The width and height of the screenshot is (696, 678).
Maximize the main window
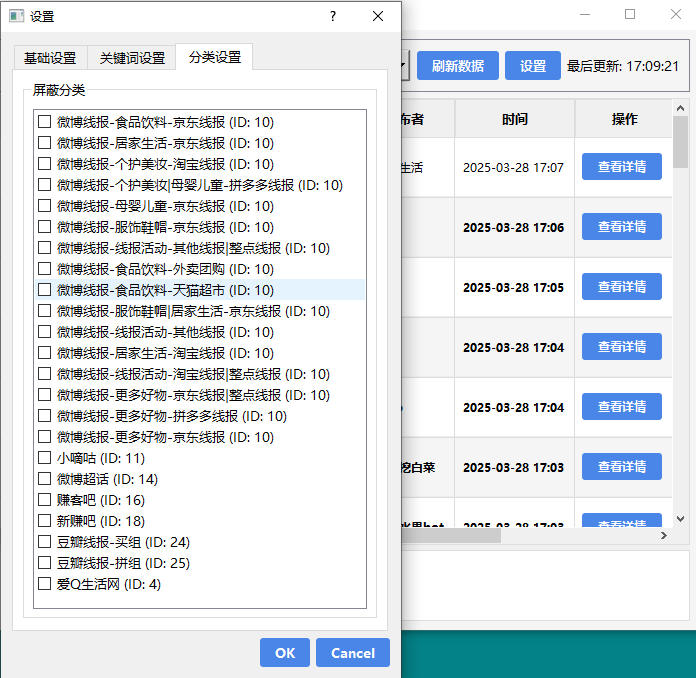point(630,15)
